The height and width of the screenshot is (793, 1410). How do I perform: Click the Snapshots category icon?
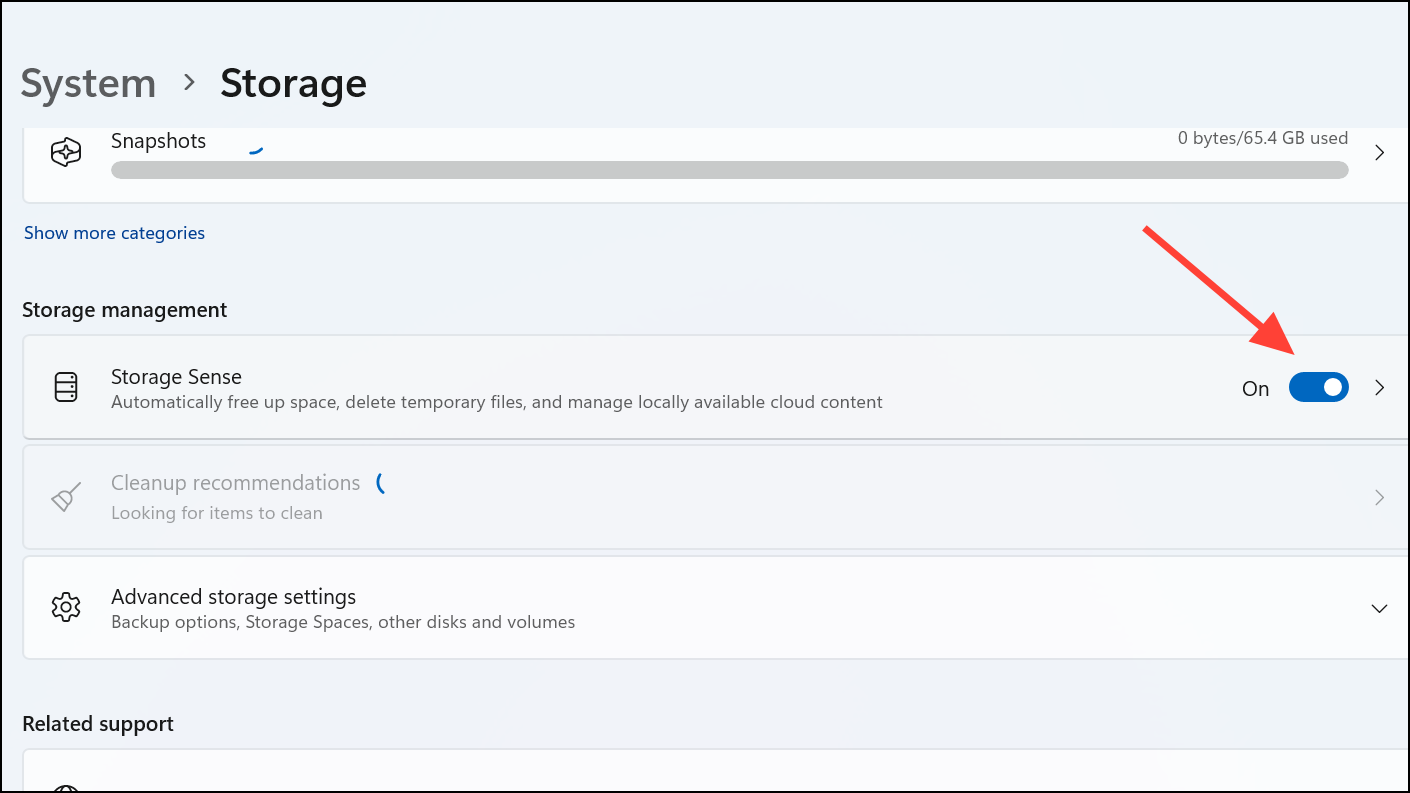(66, 153)
